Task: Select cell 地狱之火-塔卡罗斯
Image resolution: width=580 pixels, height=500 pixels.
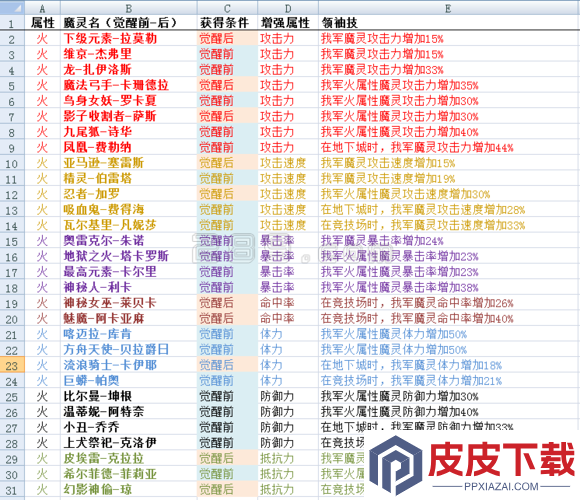Action: 129,256
